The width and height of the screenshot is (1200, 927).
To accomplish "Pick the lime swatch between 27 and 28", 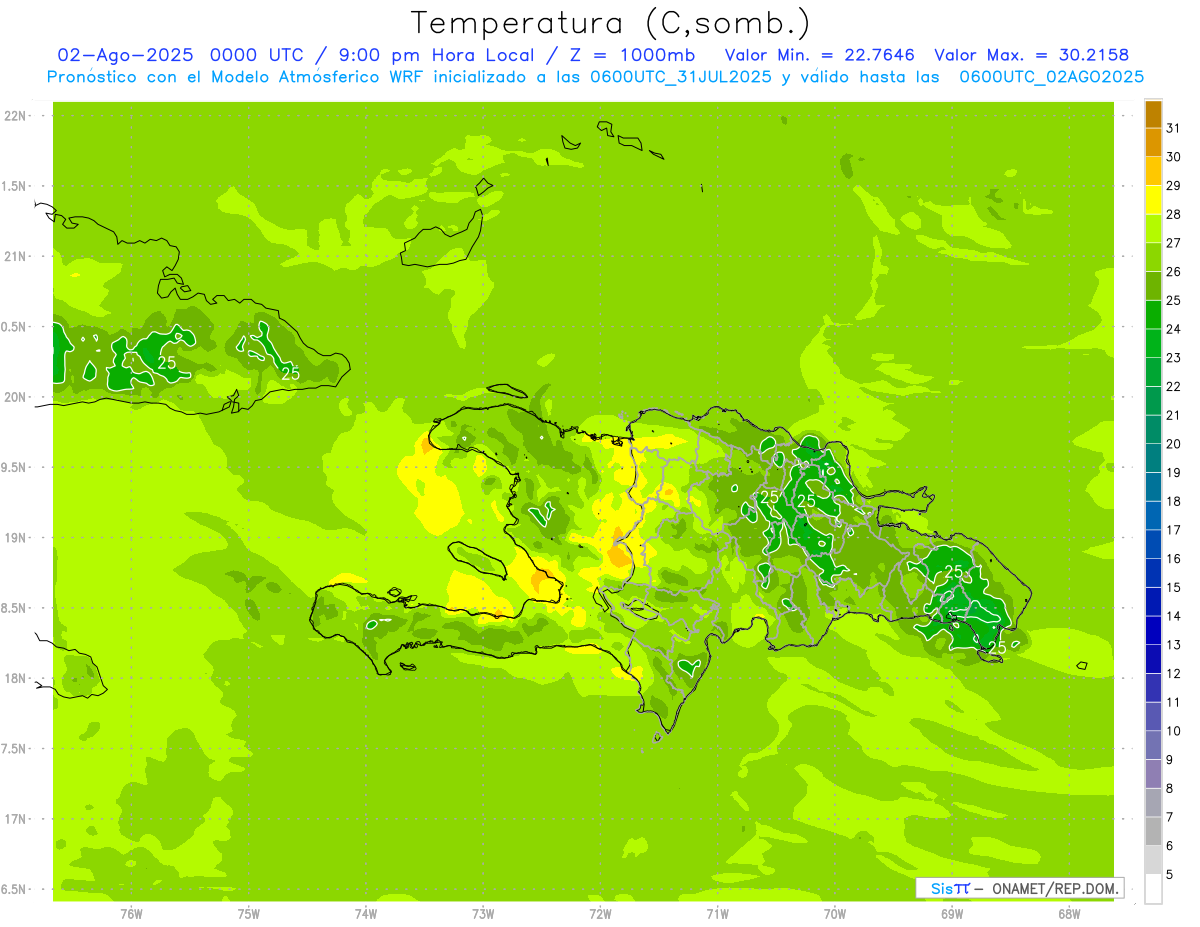I will [1153, 228].
